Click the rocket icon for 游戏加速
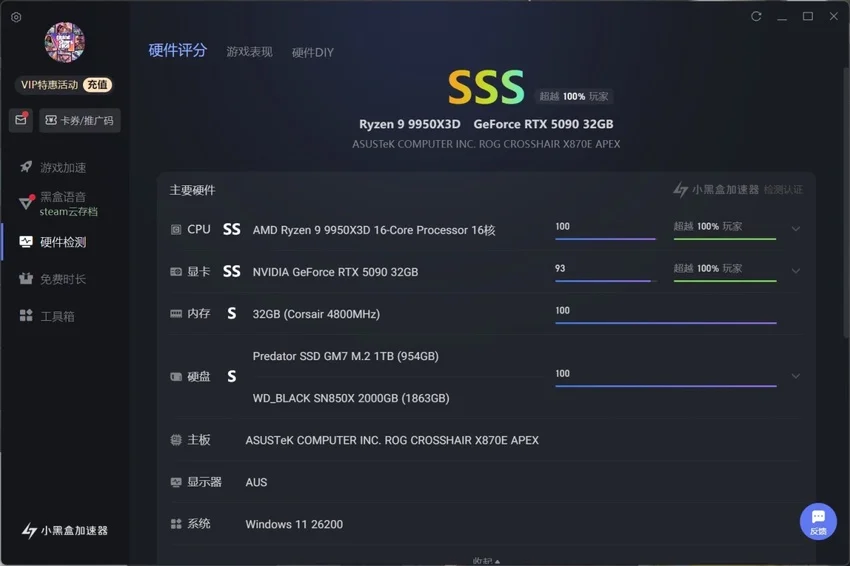 coord(26,167)
